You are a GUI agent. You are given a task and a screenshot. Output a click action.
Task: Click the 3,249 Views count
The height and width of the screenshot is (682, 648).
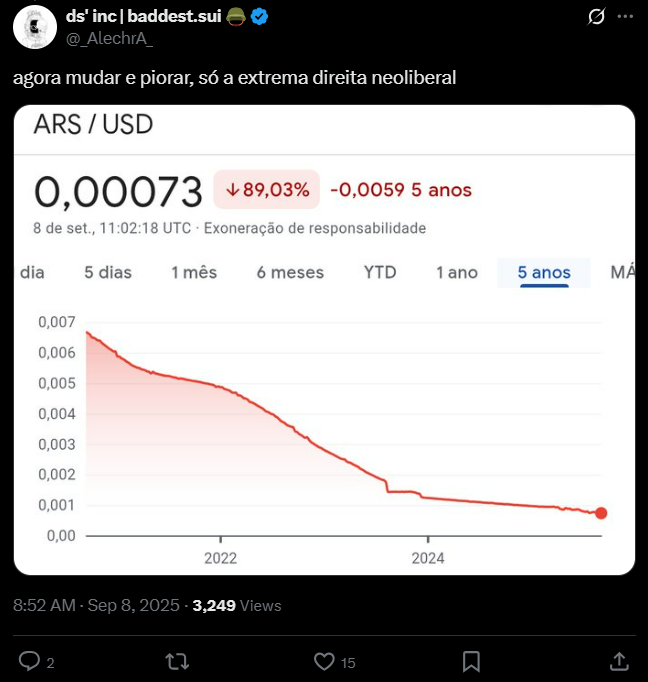click(237, 605)
